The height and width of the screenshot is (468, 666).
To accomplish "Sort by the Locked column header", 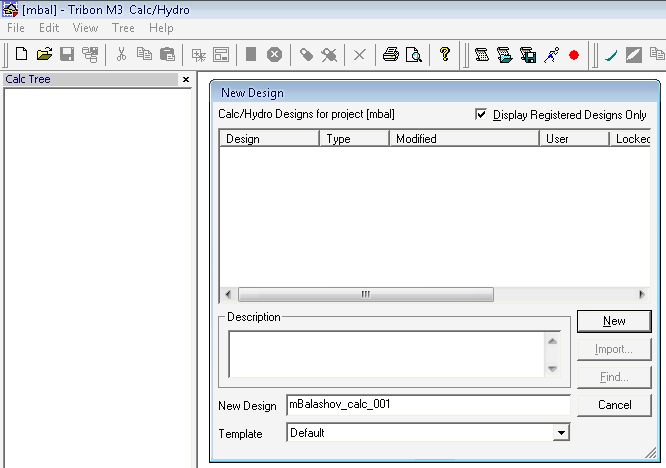I will [630, 139].
